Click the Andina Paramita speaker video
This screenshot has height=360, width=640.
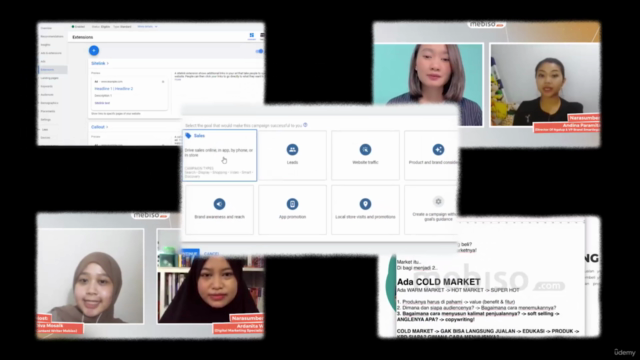[x=545, y=85]
